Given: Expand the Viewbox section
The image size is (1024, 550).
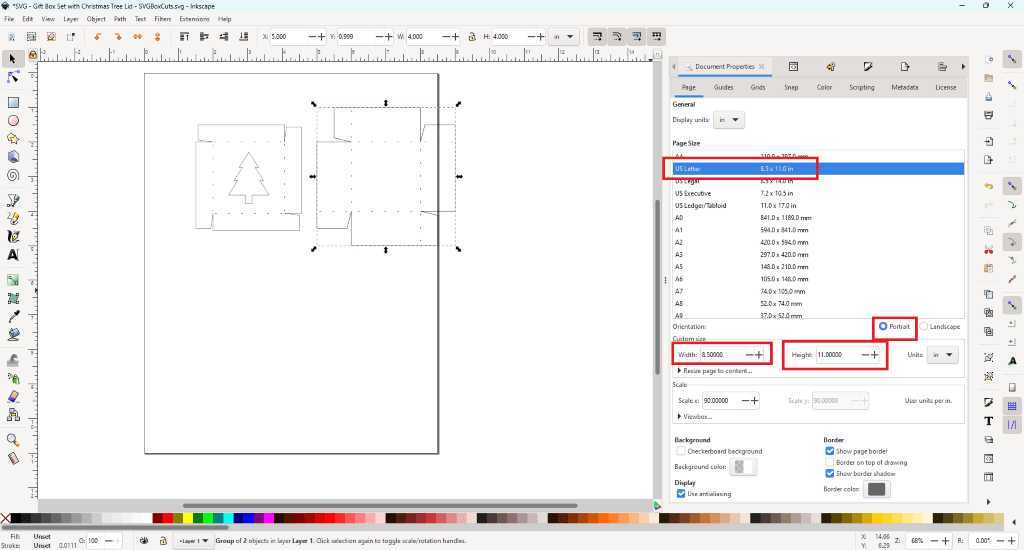Looking at the screenshot, I should [x=695, y=416].
